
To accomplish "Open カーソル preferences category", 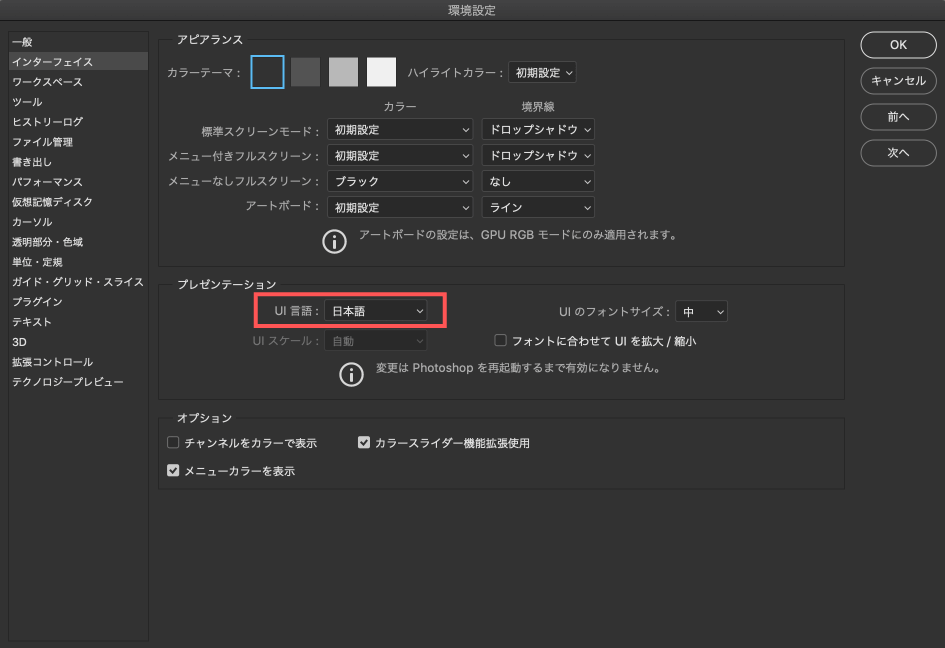I will 78,222.
